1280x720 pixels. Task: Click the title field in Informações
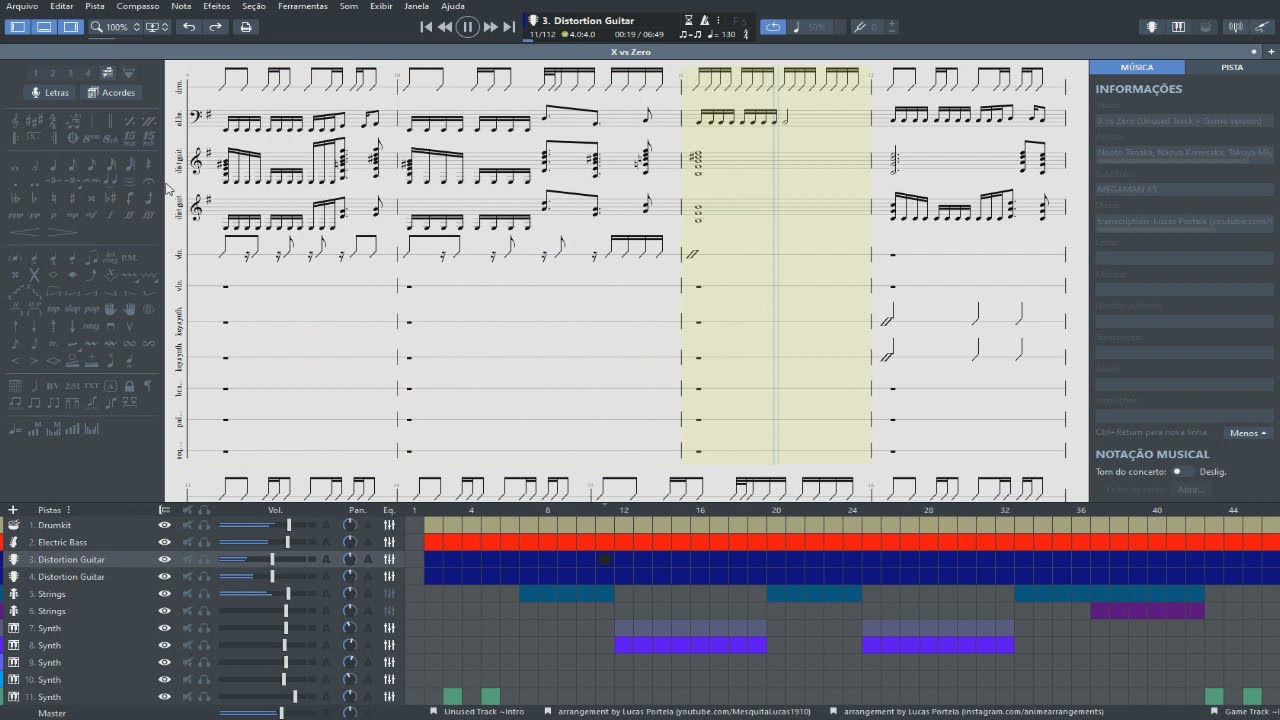coord(1184,120)
